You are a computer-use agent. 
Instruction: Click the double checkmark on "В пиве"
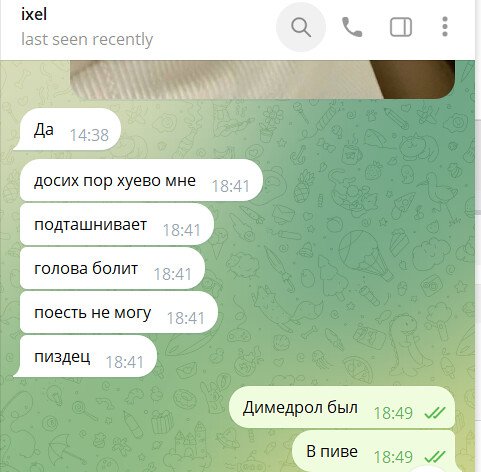[x=435, y=457]
